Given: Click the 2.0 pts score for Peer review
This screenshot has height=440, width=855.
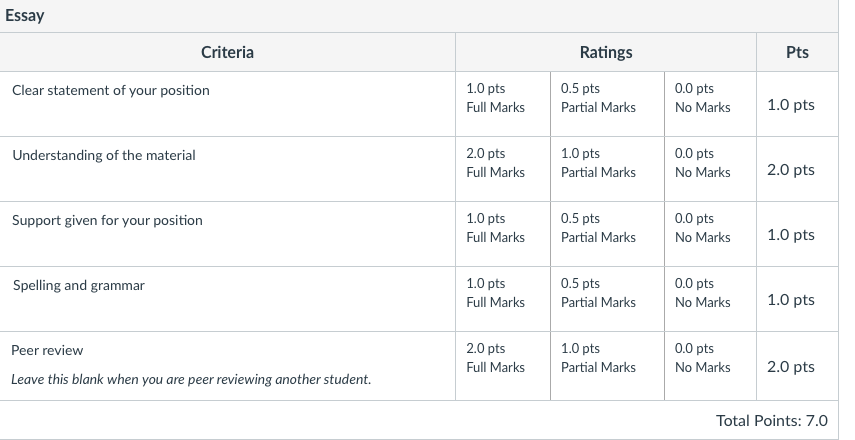Looking at the screenshot, I should point(791,366).
